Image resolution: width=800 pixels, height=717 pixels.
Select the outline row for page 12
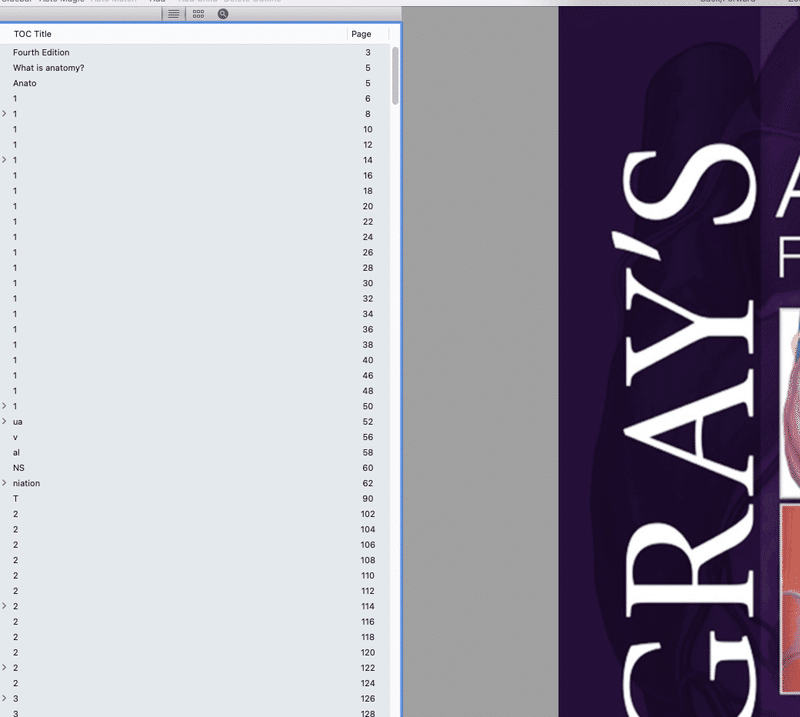pos(195,144)
